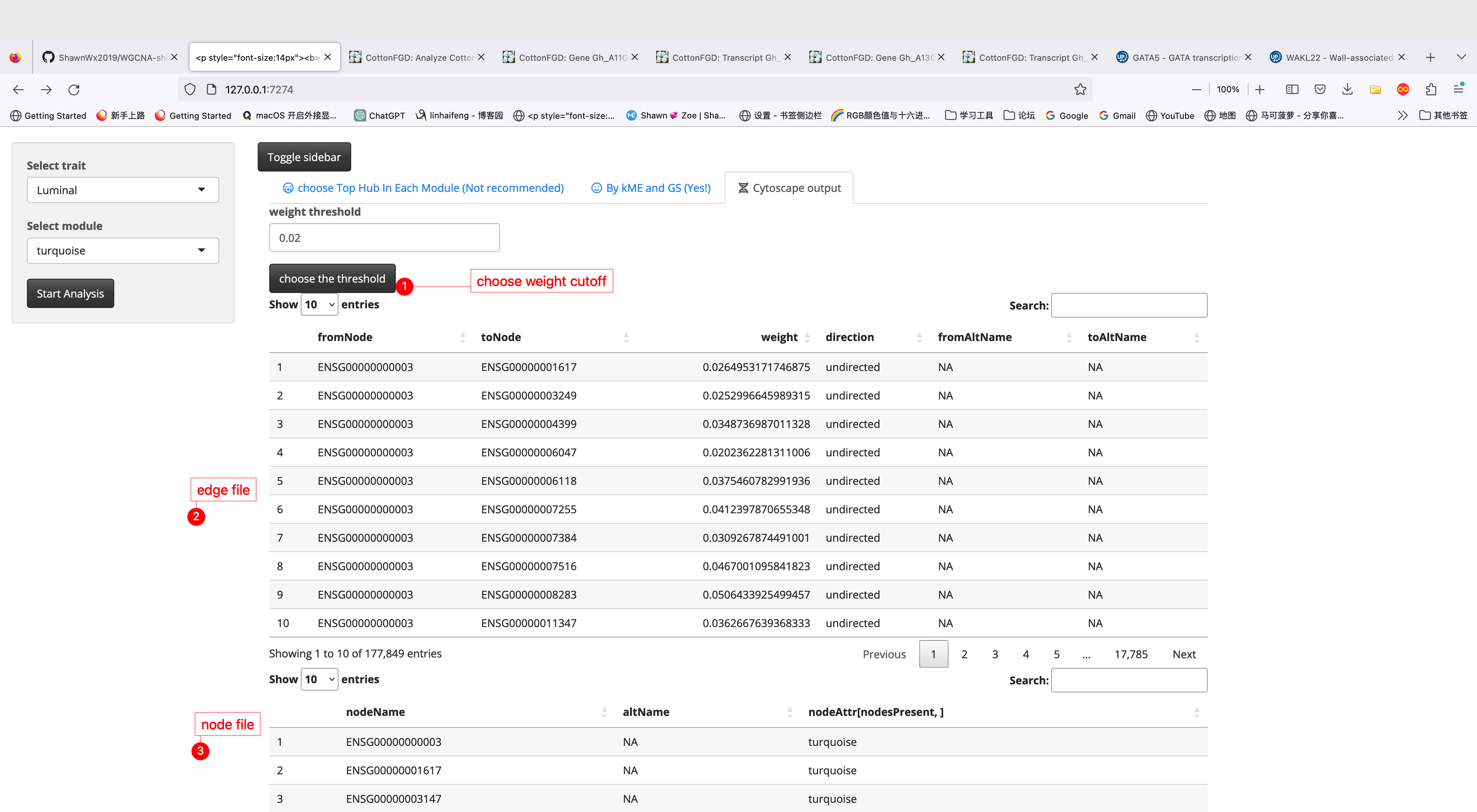Open Firefox downloads panel icon
Image resolution: width=1477 pixels, height=812 pixels.
(x=1347, y=90)
